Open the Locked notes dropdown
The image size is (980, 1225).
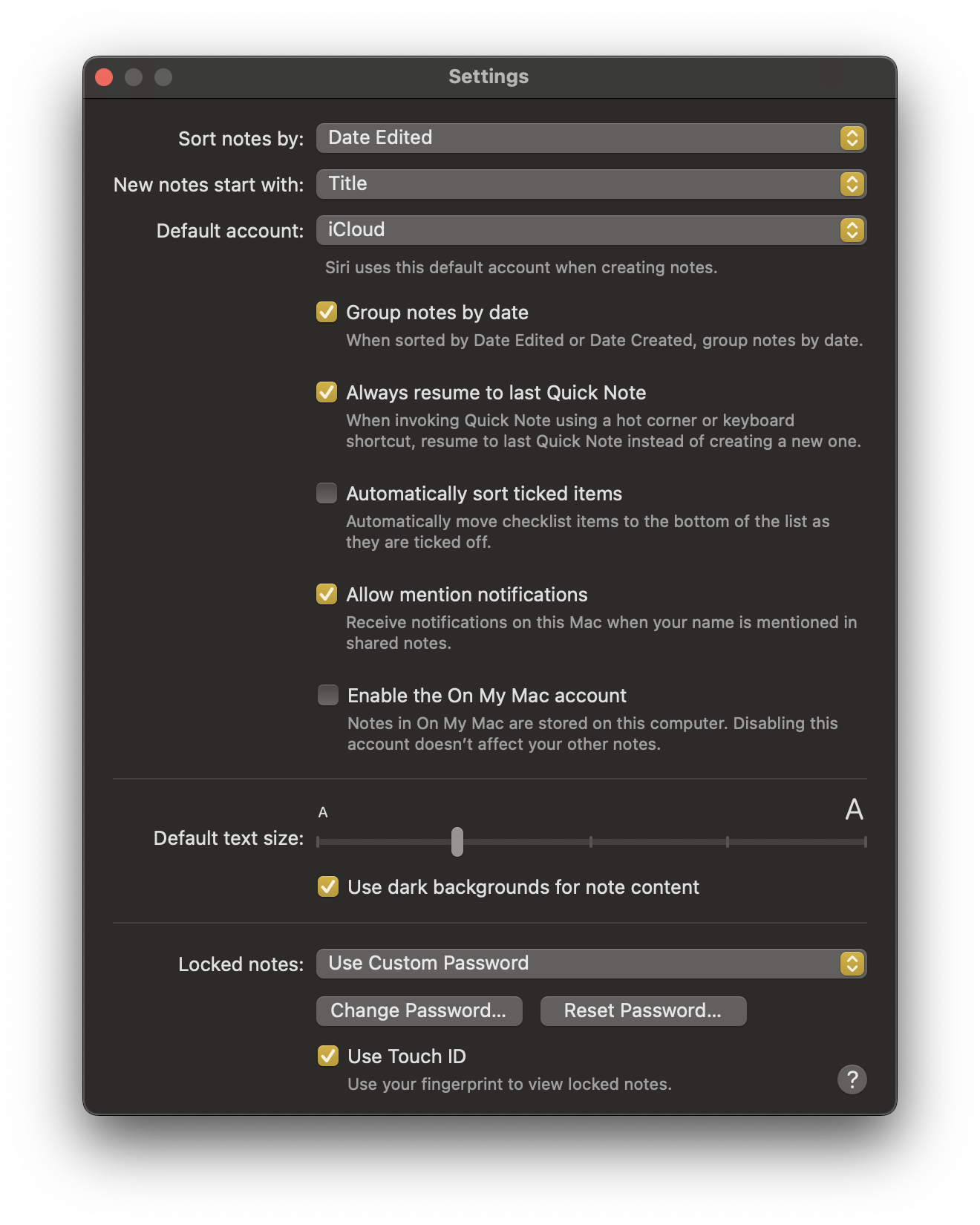tap(591, 964)
